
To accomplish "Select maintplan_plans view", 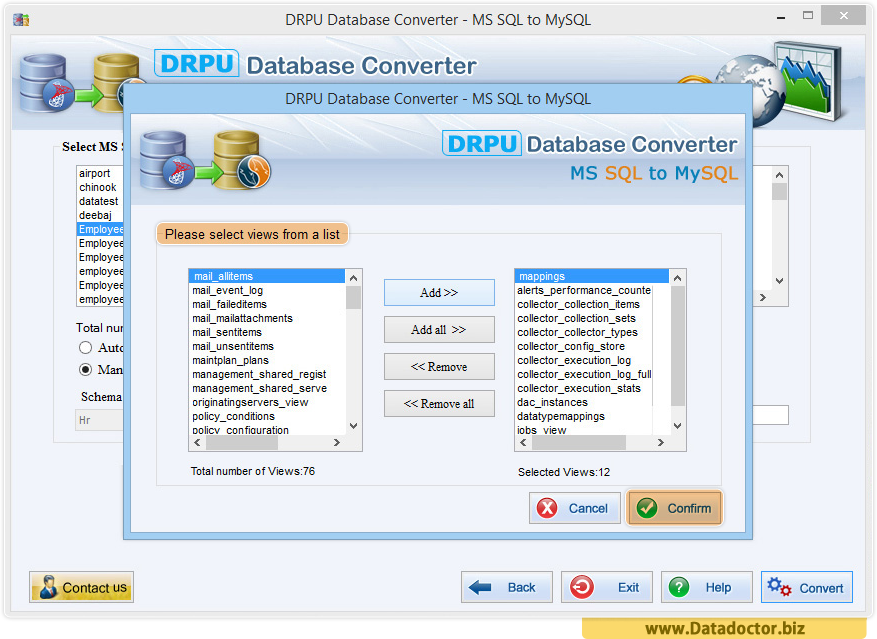I will click(267, 360).
